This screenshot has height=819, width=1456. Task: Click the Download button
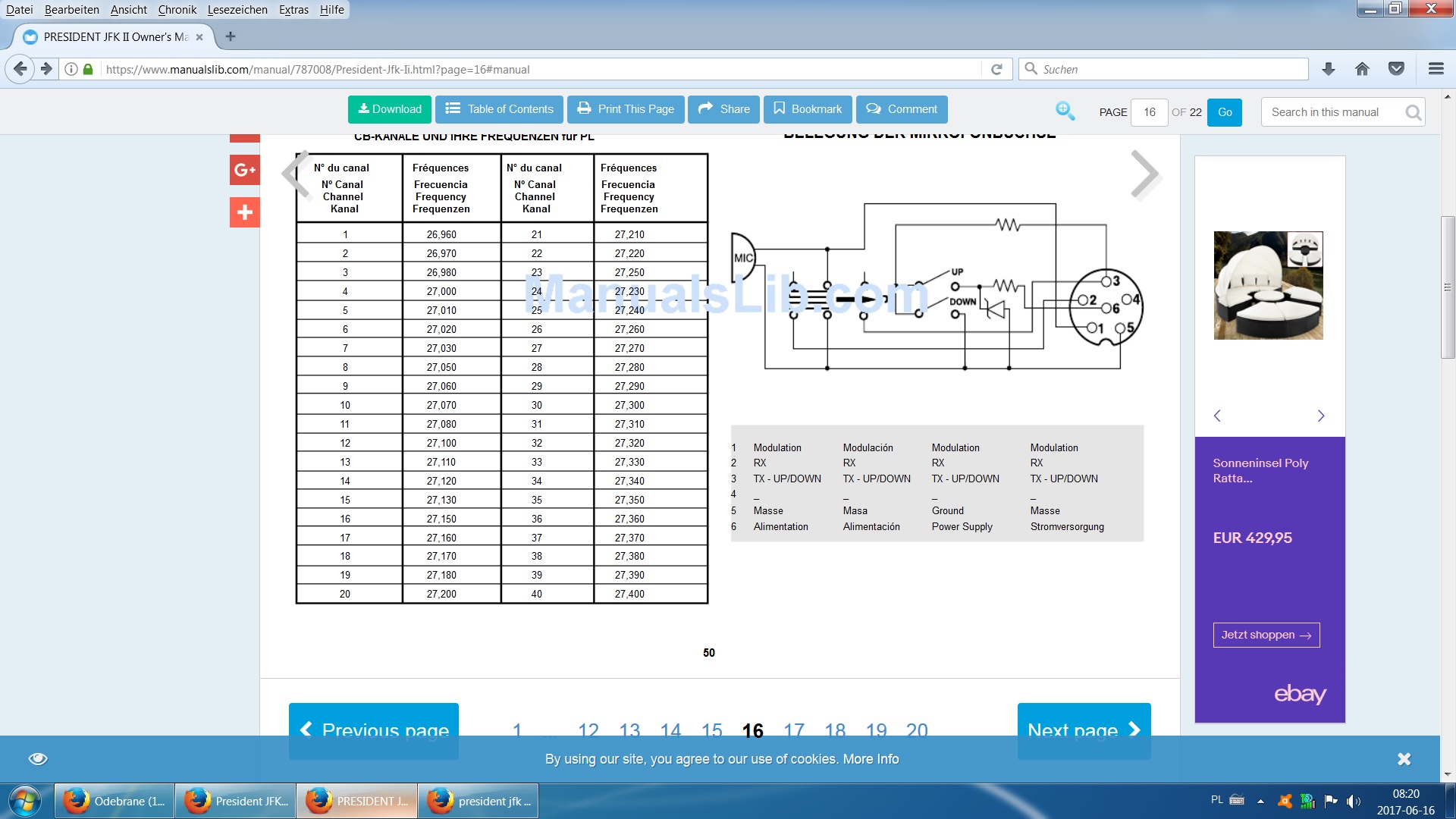390,109
